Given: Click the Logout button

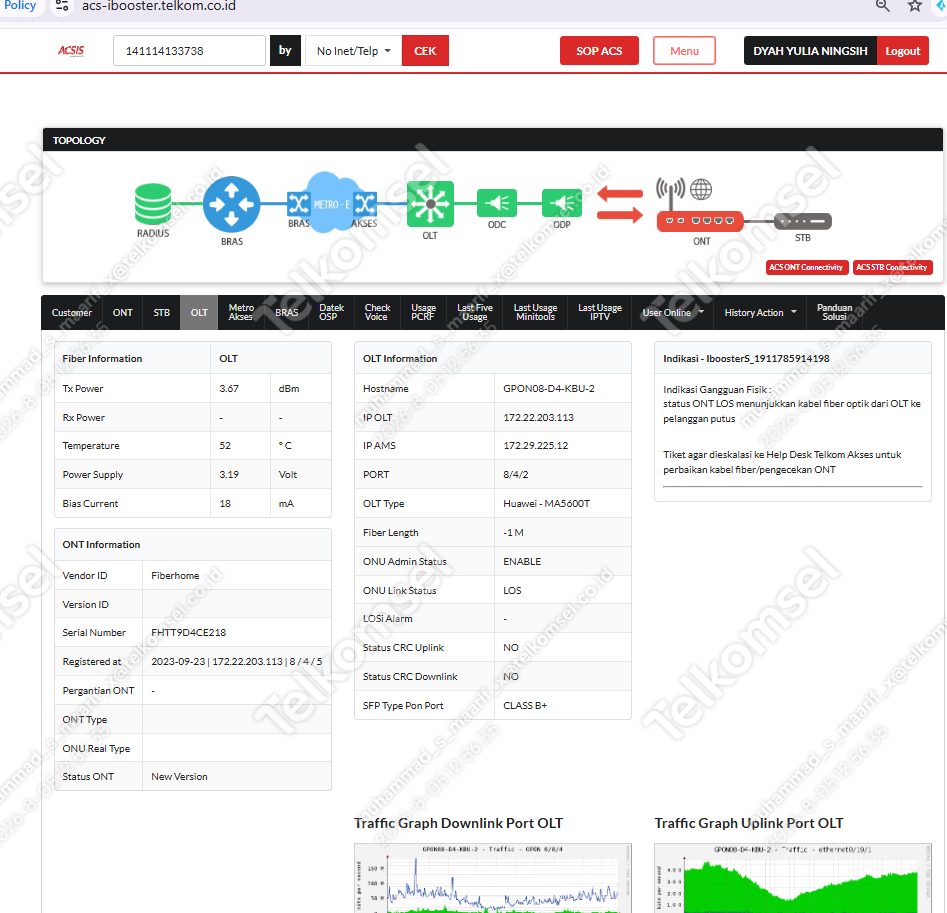Looking at the screenshot, I should pos(902,51).
